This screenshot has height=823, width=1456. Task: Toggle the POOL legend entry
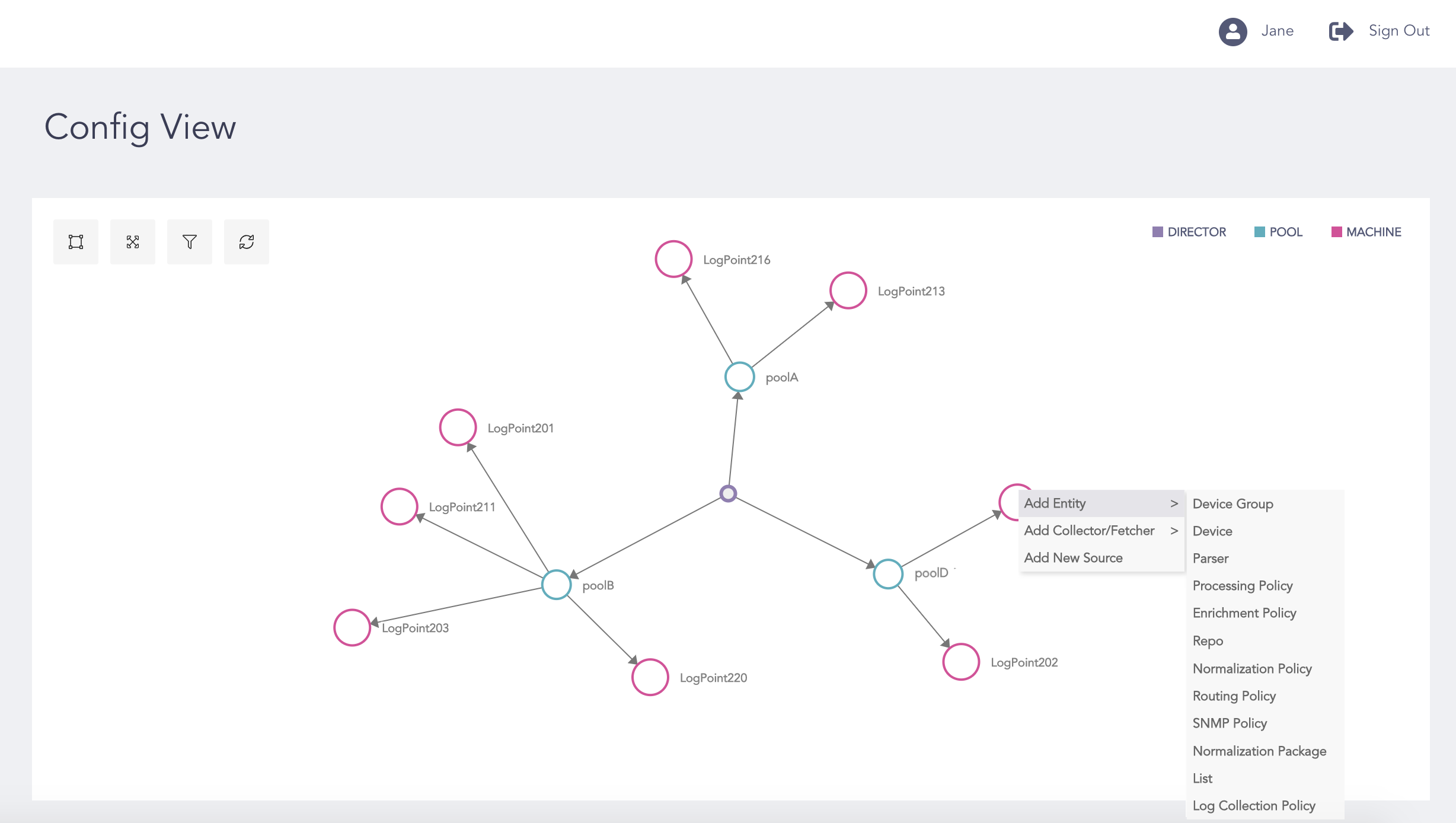pyautogui.click(x=1279, y=232)
